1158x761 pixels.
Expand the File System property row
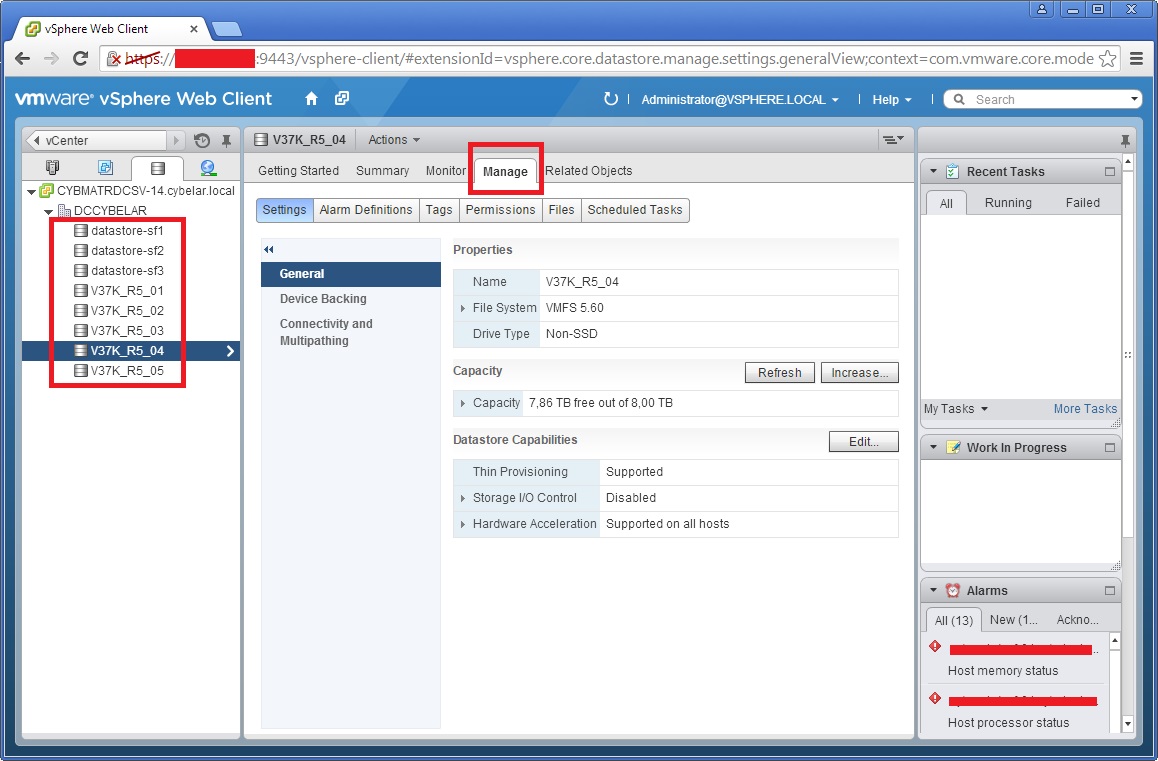pos(462,308)
